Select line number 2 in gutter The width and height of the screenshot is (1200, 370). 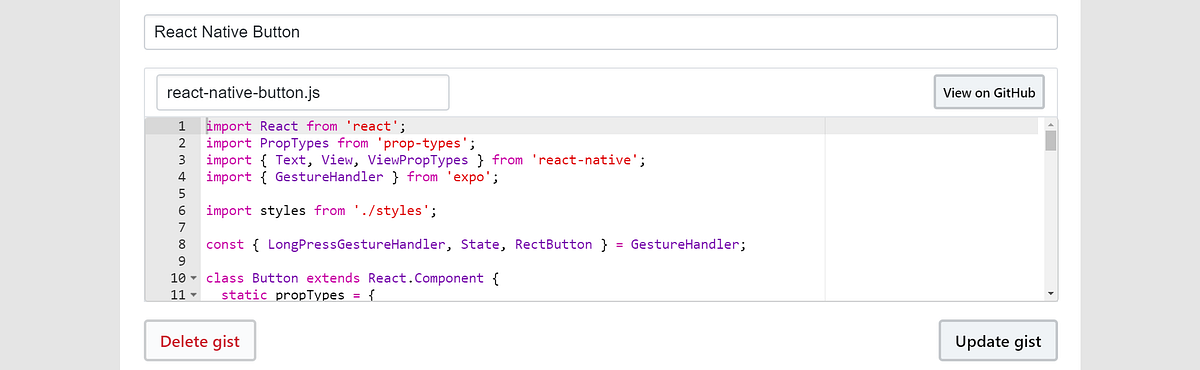click(181, 143)
